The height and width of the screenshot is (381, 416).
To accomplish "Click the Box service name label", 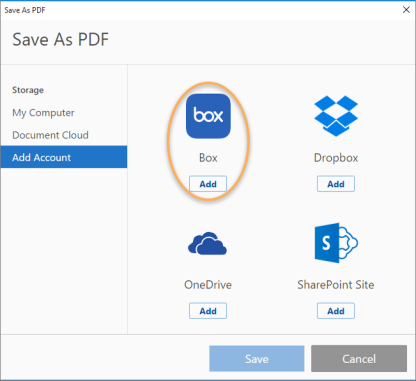I will point(208,158).
